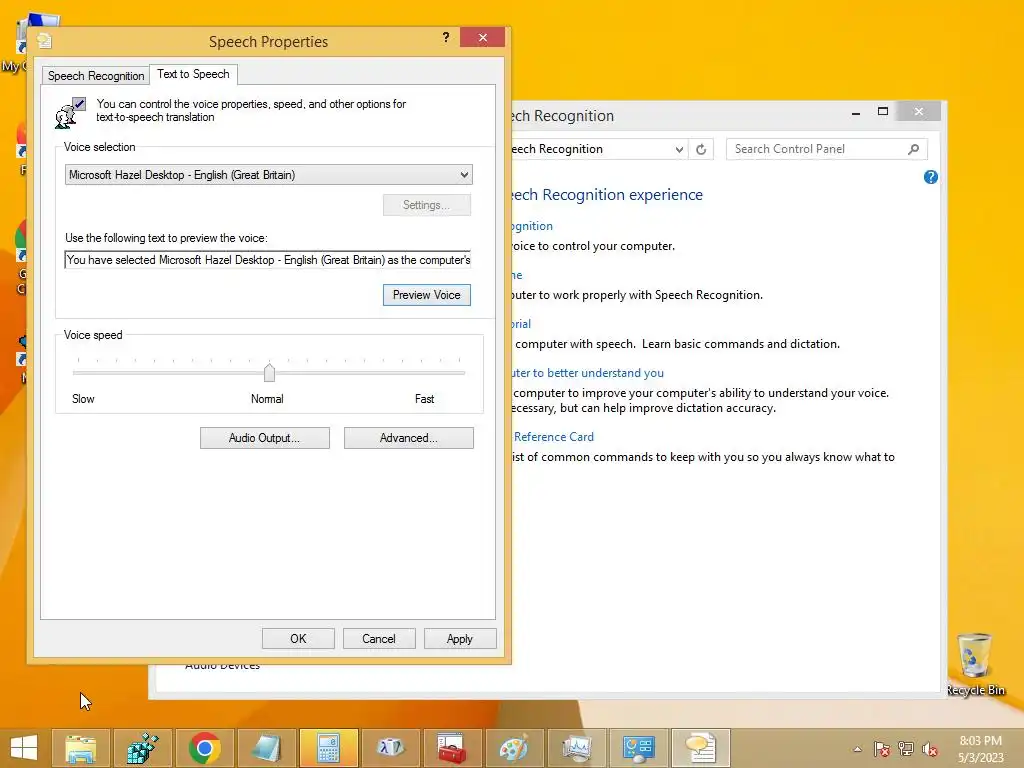Image resolution: width=1024 pixels, height=768 pixels.
Task: Click the Speech Recognition experience heading
Action: (607, 195)
